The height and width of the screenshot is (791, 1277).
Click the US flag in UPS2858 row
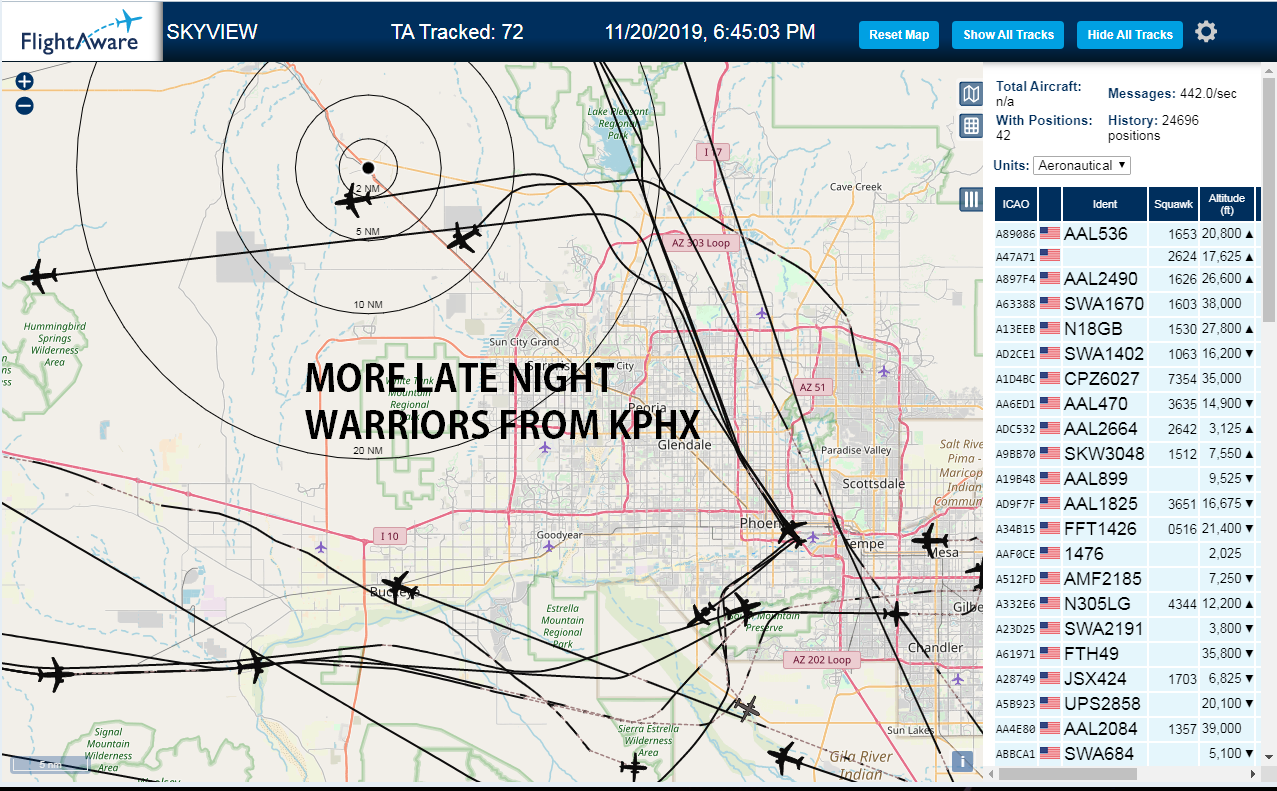click(x=1049, y=703)
